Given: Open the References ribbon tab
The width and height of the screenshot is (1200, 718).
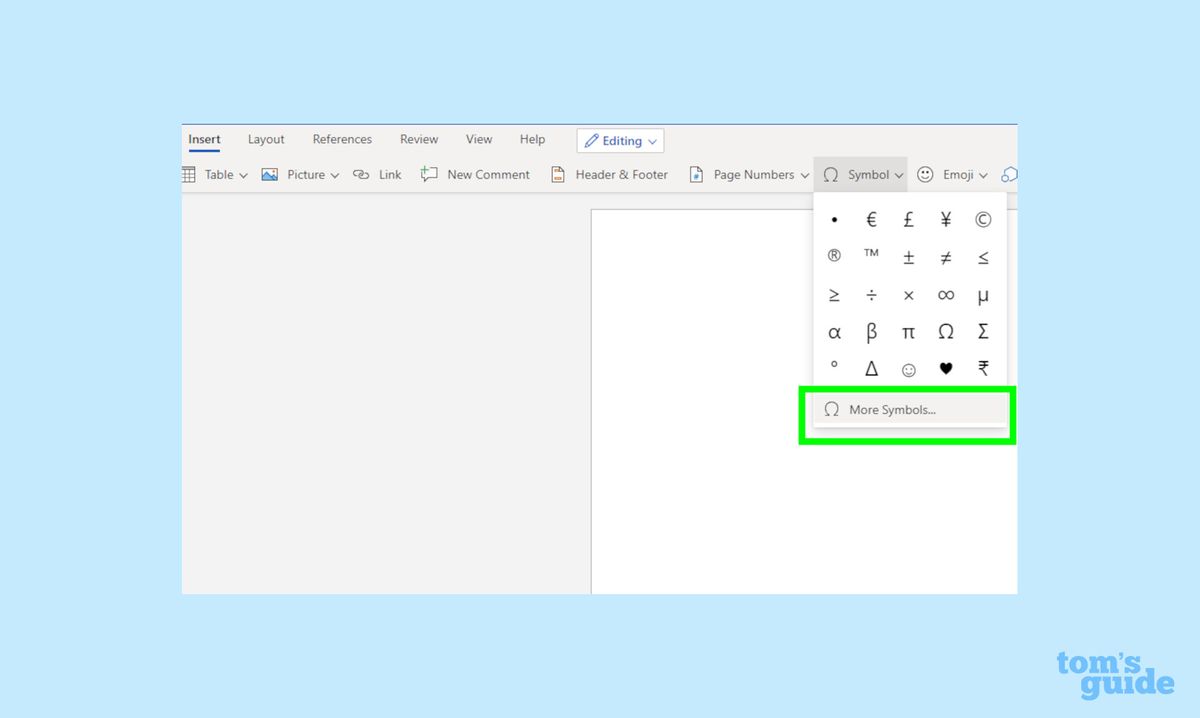Looking at the screenshot, I should coord(342,139).
